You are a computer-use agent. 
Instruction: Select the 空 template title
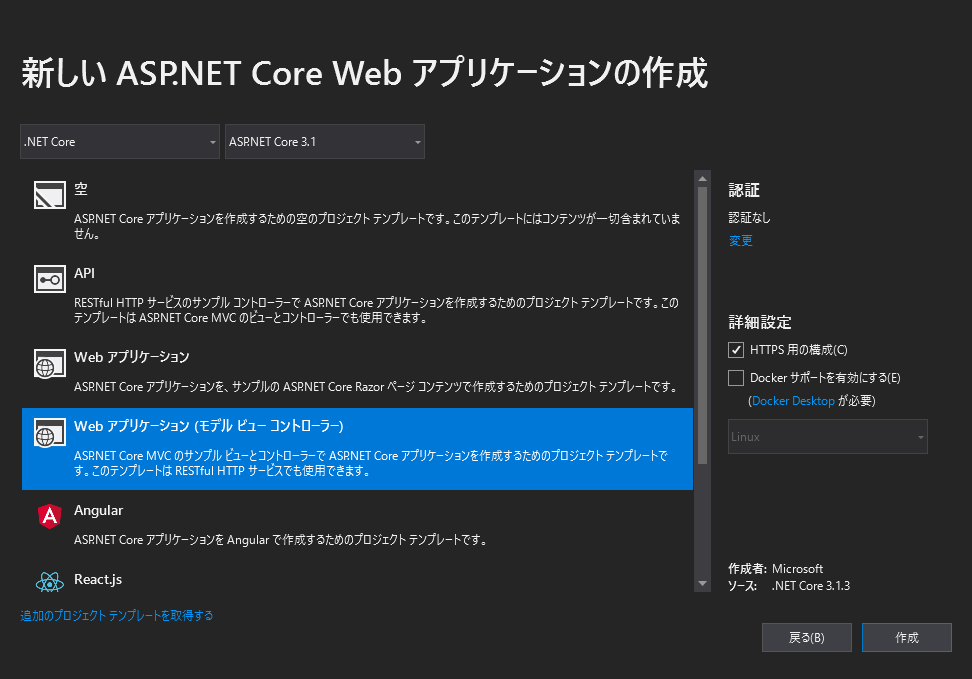tap(81, 189)
